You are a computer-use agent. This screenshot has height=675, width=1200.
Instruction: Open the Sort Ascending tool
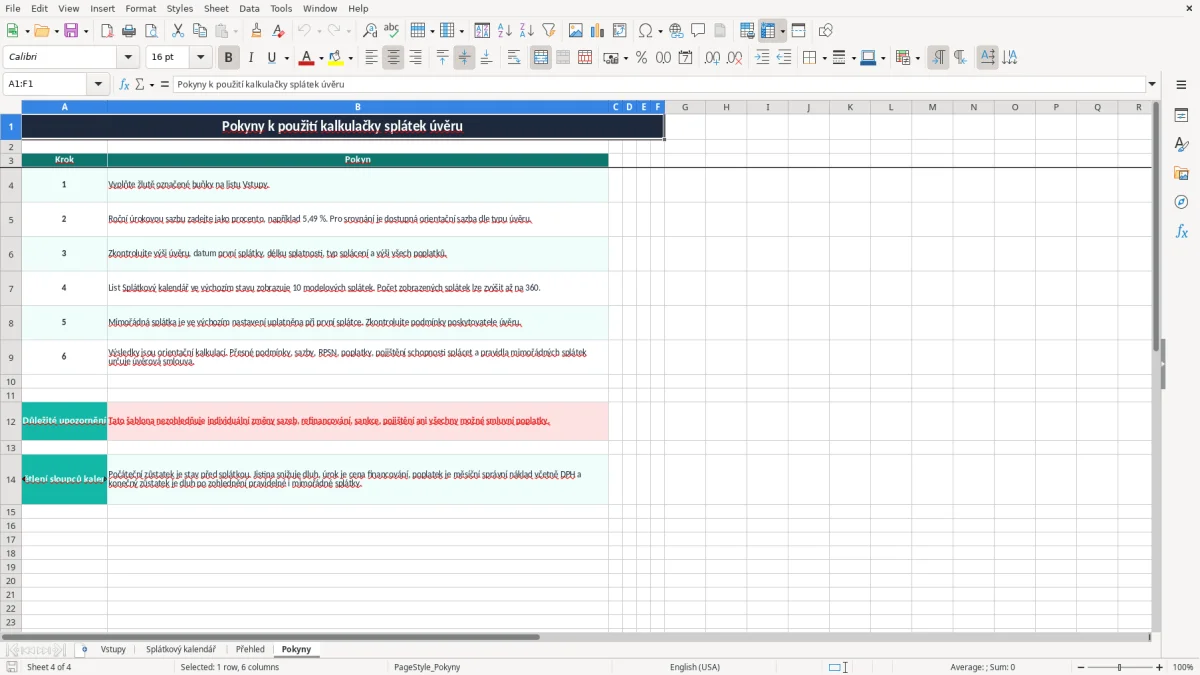tap(504, 31)
